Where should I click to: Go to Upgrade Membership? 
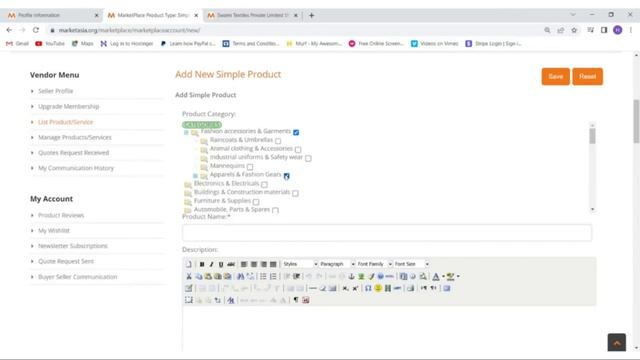(69, 107)
